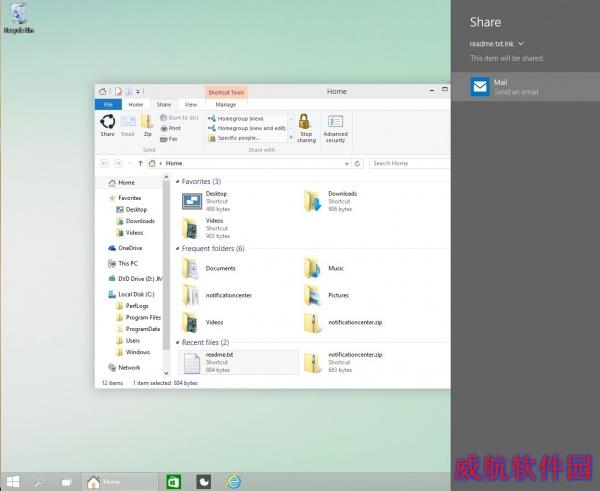This screenshot has height=491, width=600.
Task: Switch to the Share ribbon tab
Action: pos(164,104)
